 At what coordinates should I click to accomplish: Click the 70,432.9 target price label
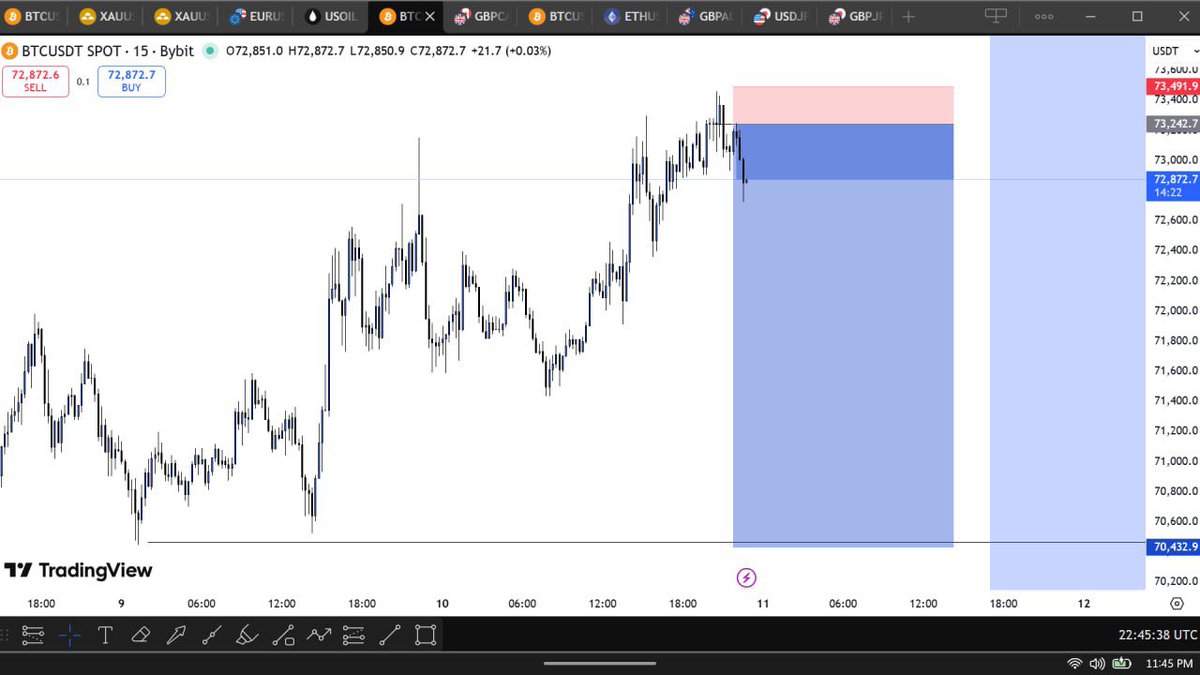coord(1175,547)
